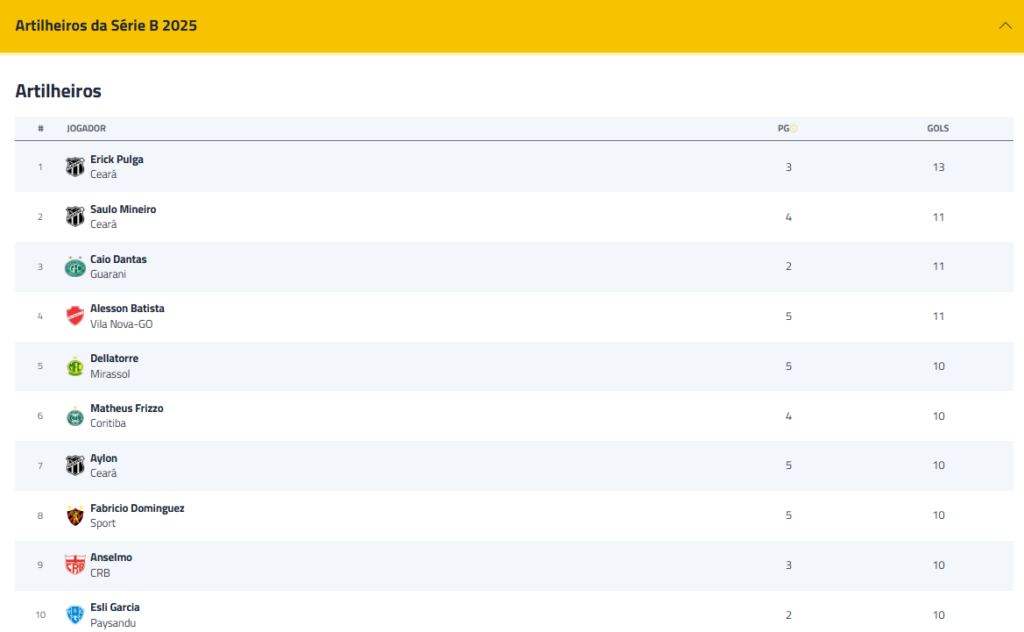Image resolution: width=1024 pixels, height=632 pixels.
Task: Click rank number 1 in first row
Action: 40,167
